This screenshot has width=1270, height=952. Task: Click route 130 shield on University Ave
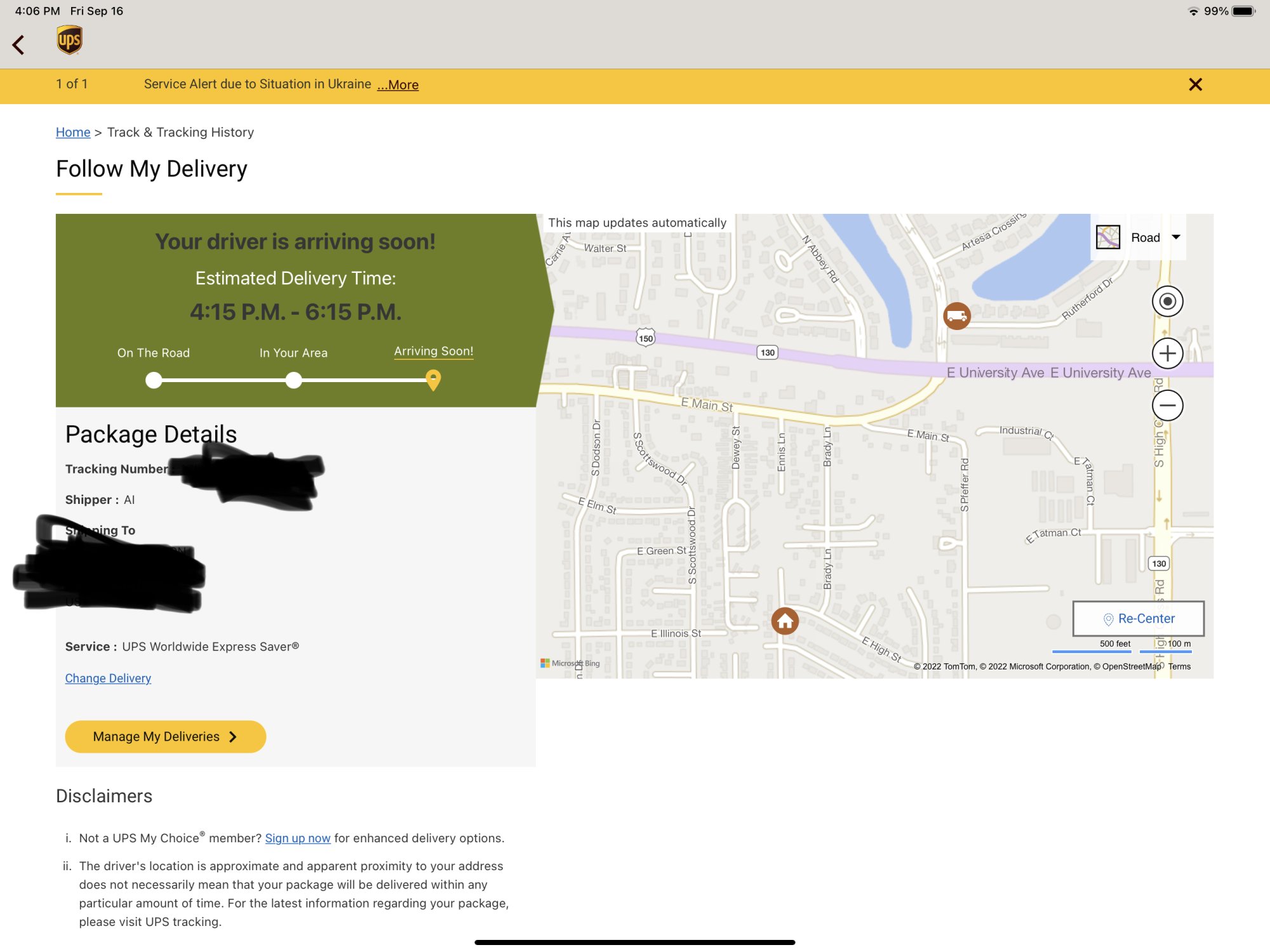pos(768,352)
